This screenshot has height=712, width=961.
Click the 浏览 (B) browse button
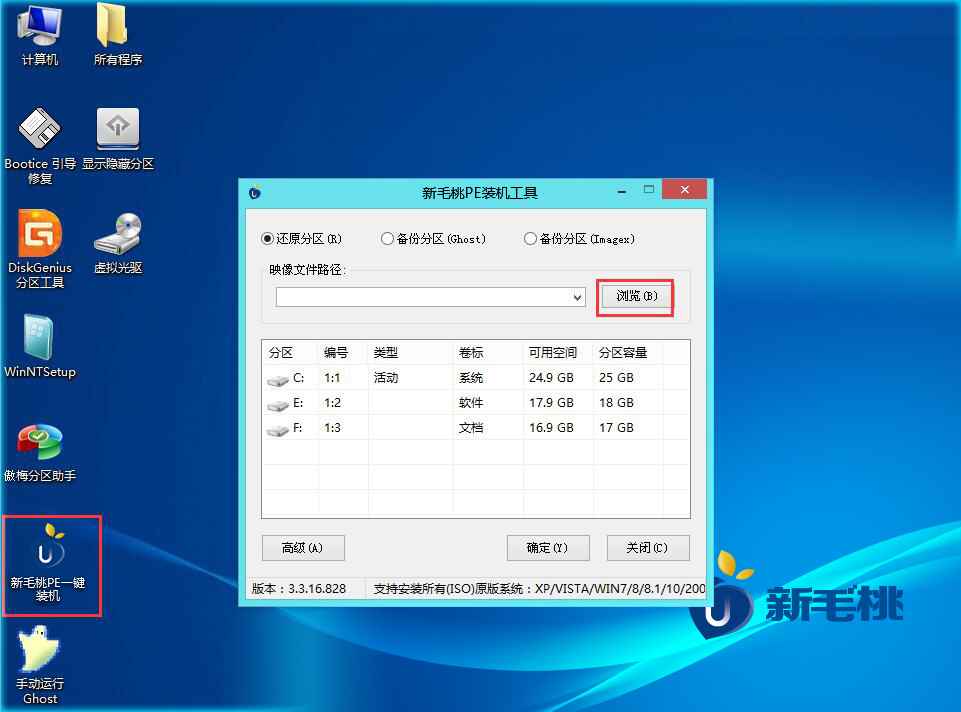636,296
